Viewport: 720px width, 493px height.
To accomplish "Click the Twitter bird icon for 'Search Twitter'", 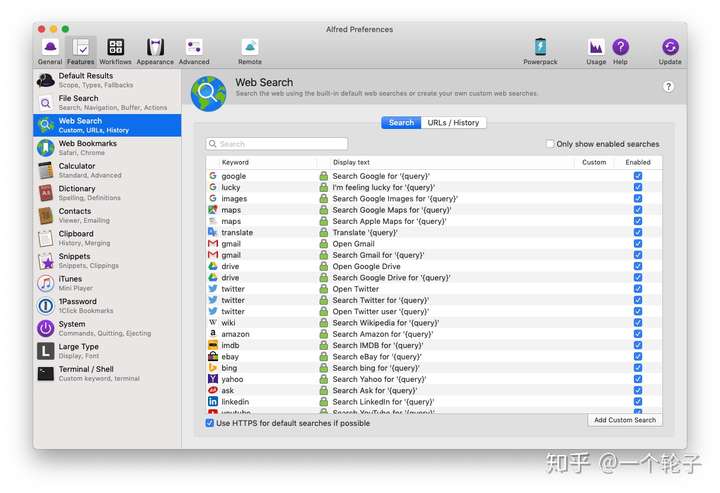I will (x=213, y=300).
